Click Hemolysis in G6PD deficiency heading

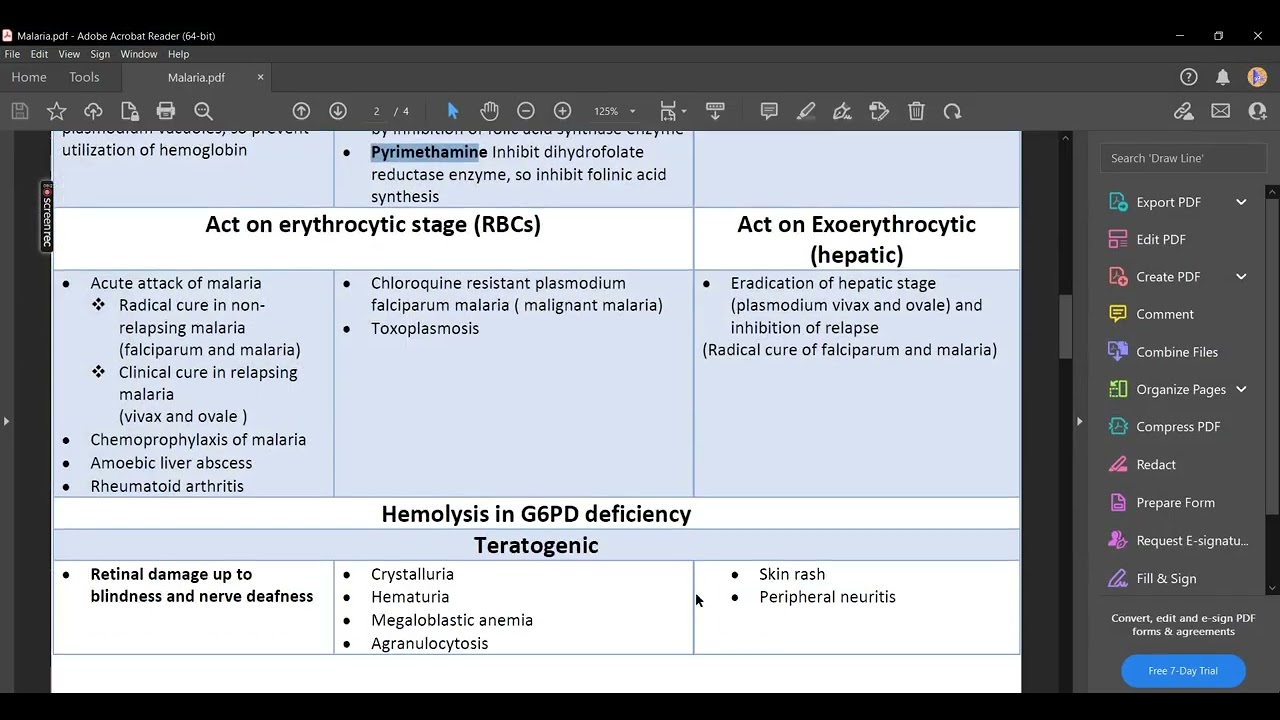536,514
